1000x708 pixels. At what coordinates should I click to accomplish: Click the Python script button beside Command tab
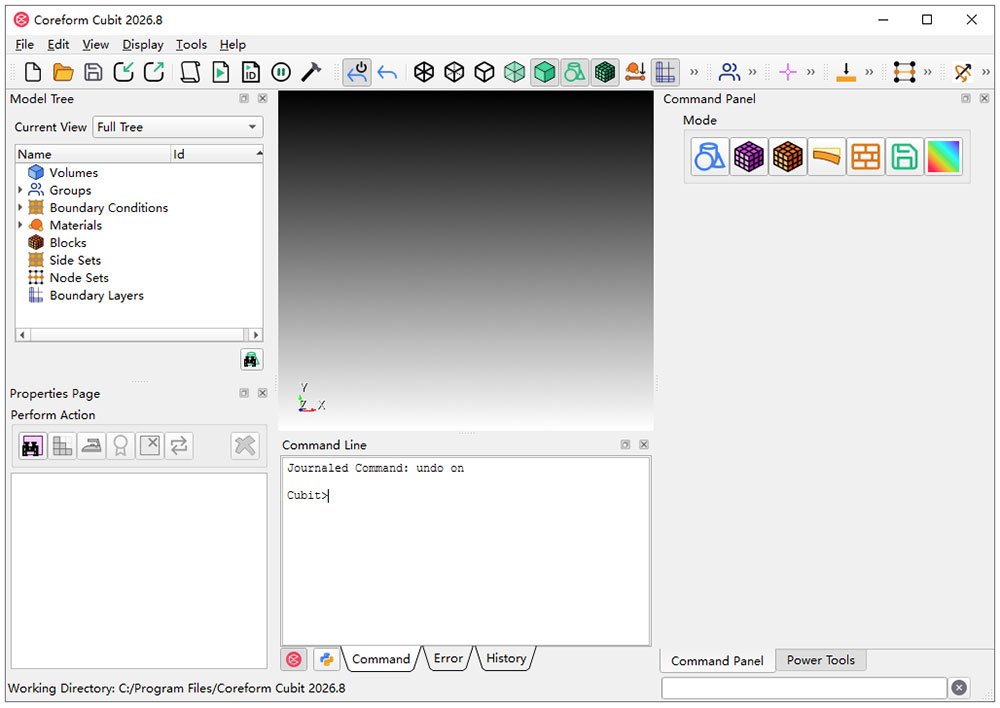pyautogui.click(x=327, y=660)
